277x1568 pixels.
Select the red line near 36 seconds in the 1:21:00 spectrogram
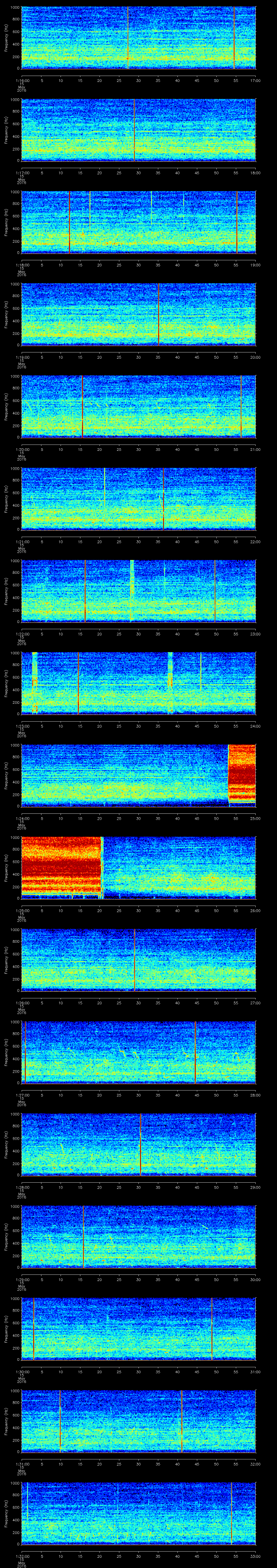[163, 499]
